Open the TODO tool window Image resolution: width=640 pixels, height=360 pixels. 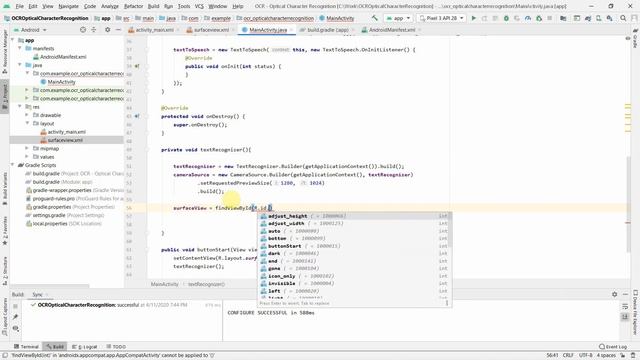tap(116, 347)
